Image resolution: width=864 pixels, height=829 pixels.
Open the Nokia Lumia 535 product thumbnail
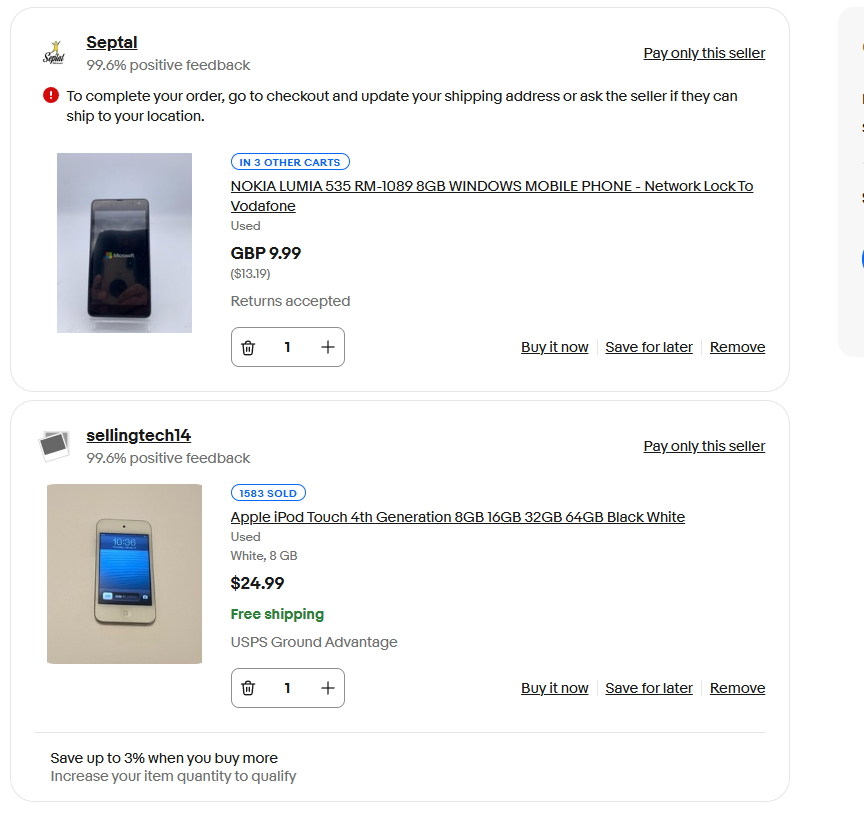click(124, 243)
